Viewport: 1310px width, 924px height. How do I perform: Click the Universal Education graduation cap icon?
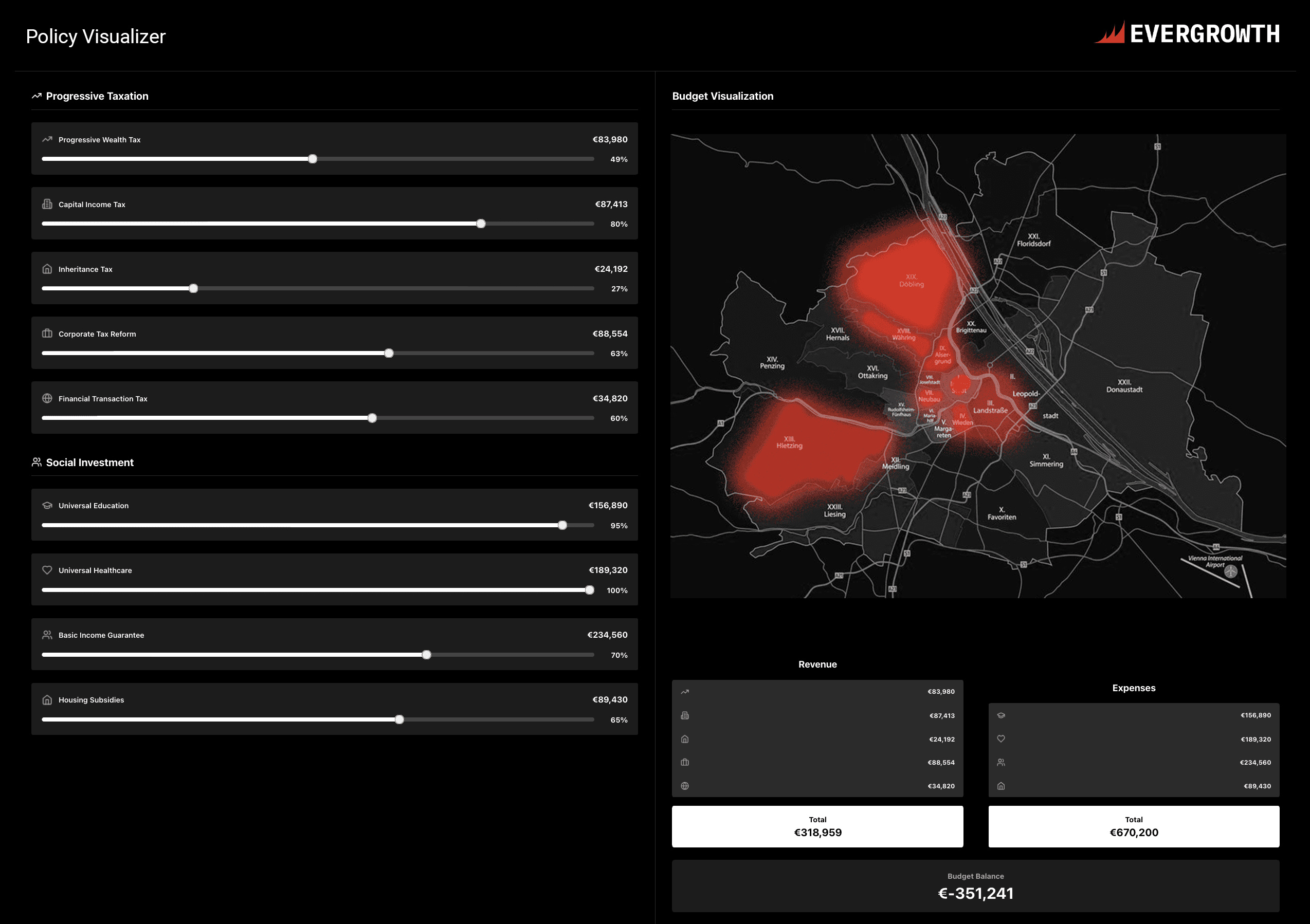coord(47,505)
